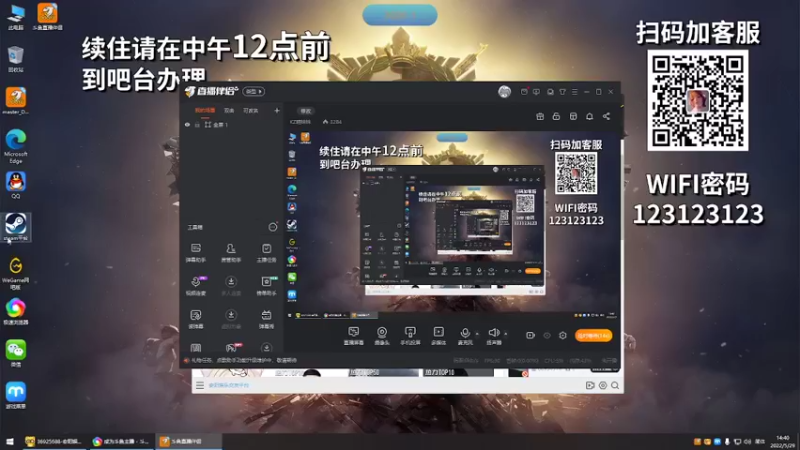This screenshot has height=450, width=800.
Task: Open WeGame from the desktop
Action: click(16, 272)
